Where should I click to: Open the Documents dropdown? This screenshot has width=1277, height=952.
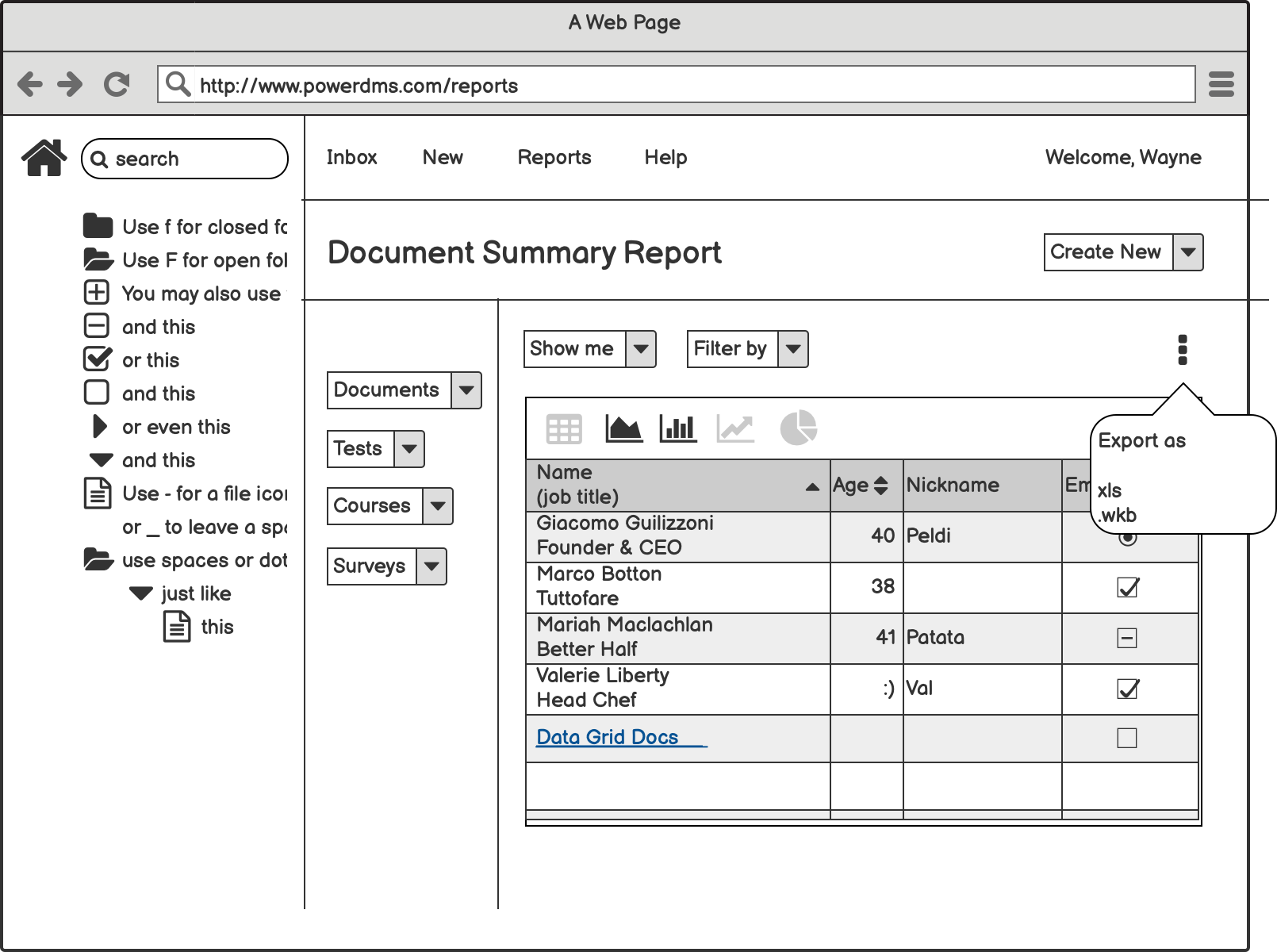[404, 390]
